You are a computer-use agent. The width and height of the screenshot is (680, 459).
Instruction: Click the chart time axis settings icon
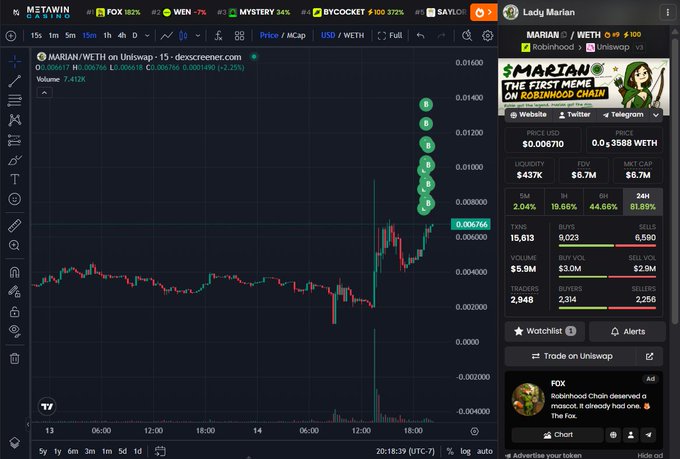point(474,431)
